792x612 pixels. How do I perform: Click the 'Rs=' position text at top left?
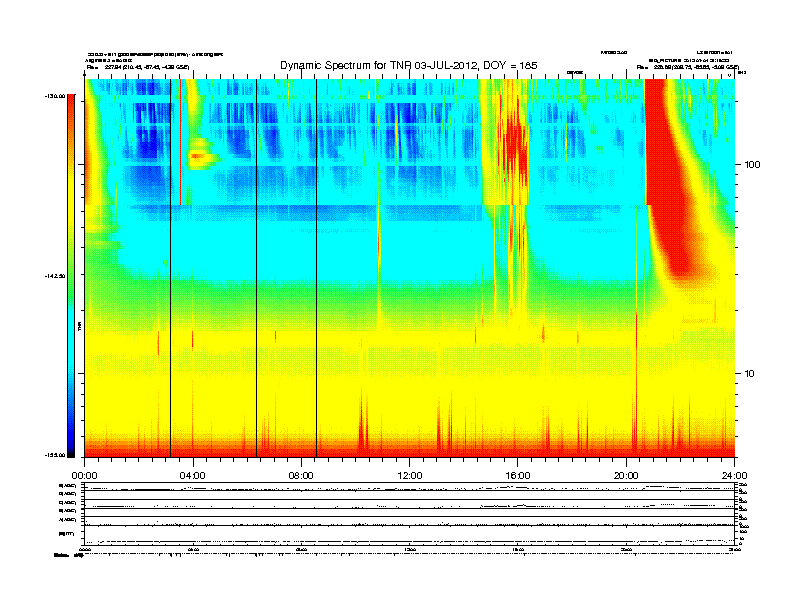138,67
